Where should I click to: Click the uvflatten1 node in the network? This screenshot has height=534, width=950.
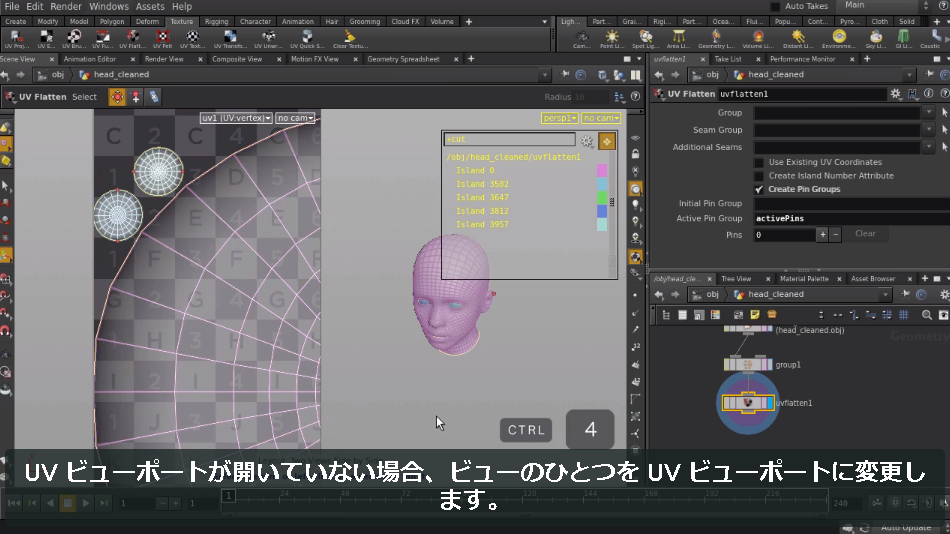(x=748, y=402)
